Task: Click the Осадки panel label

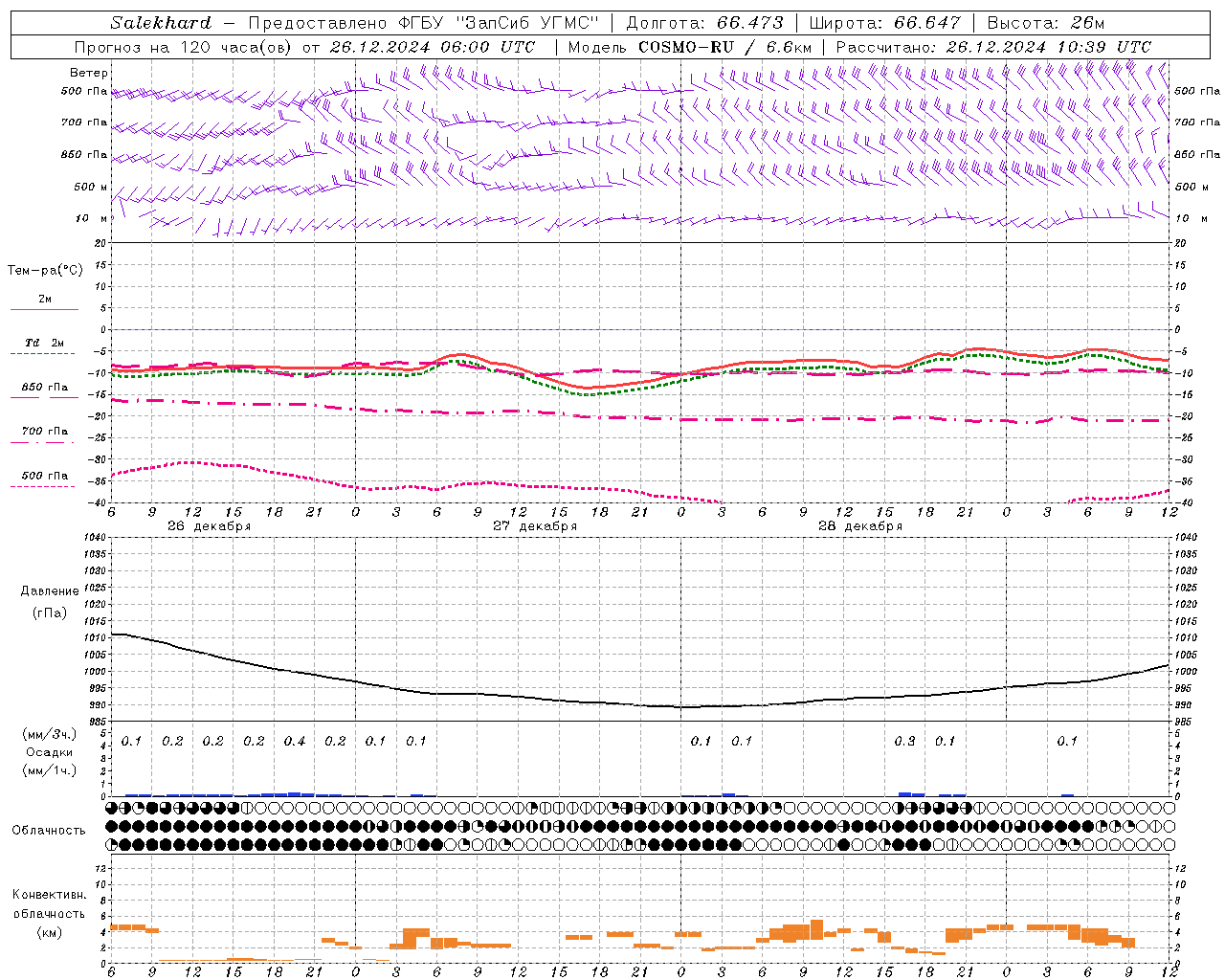Action: (49, 752)
